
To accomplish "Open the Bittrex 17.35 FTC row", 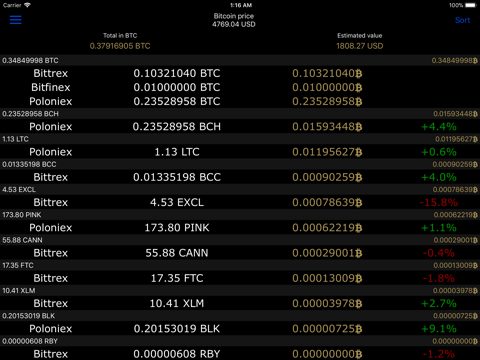I will [240, 278].
